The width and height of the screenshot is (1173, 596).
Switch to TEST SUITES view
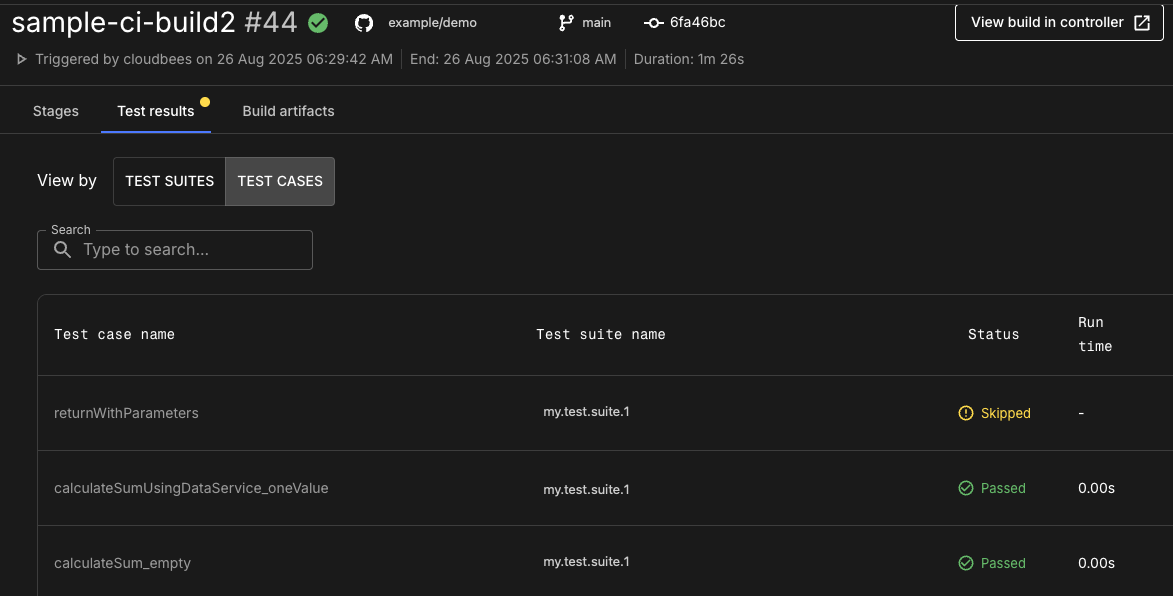169,181
